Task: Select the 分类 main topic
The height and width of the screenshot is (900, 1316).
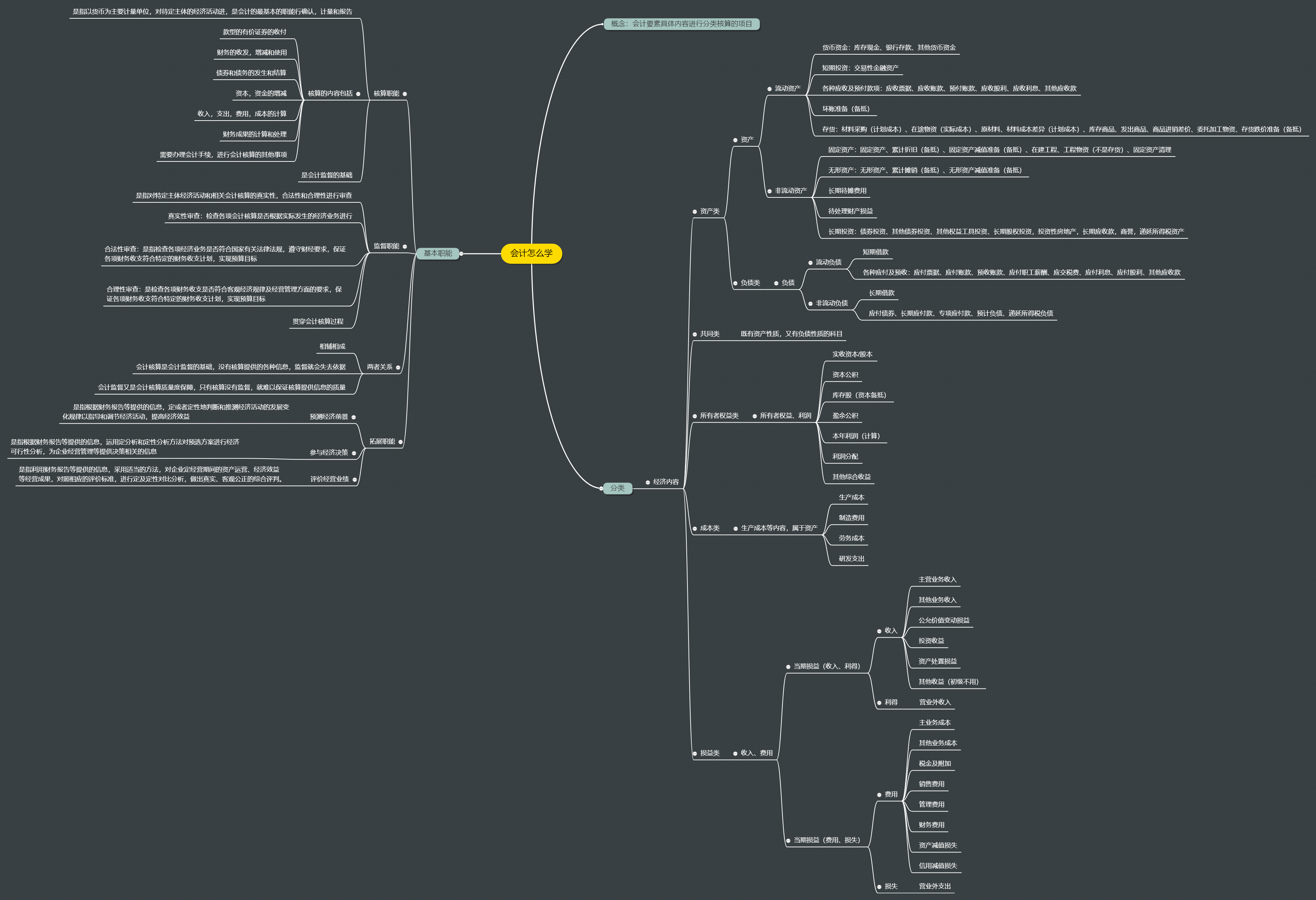Action: click(x=617, y=488)
